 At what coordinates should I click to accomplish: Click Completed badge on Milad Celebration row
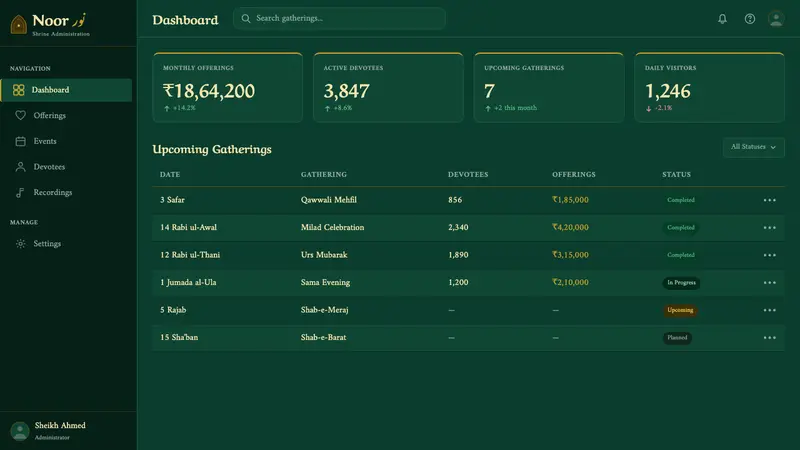point(681,228)
